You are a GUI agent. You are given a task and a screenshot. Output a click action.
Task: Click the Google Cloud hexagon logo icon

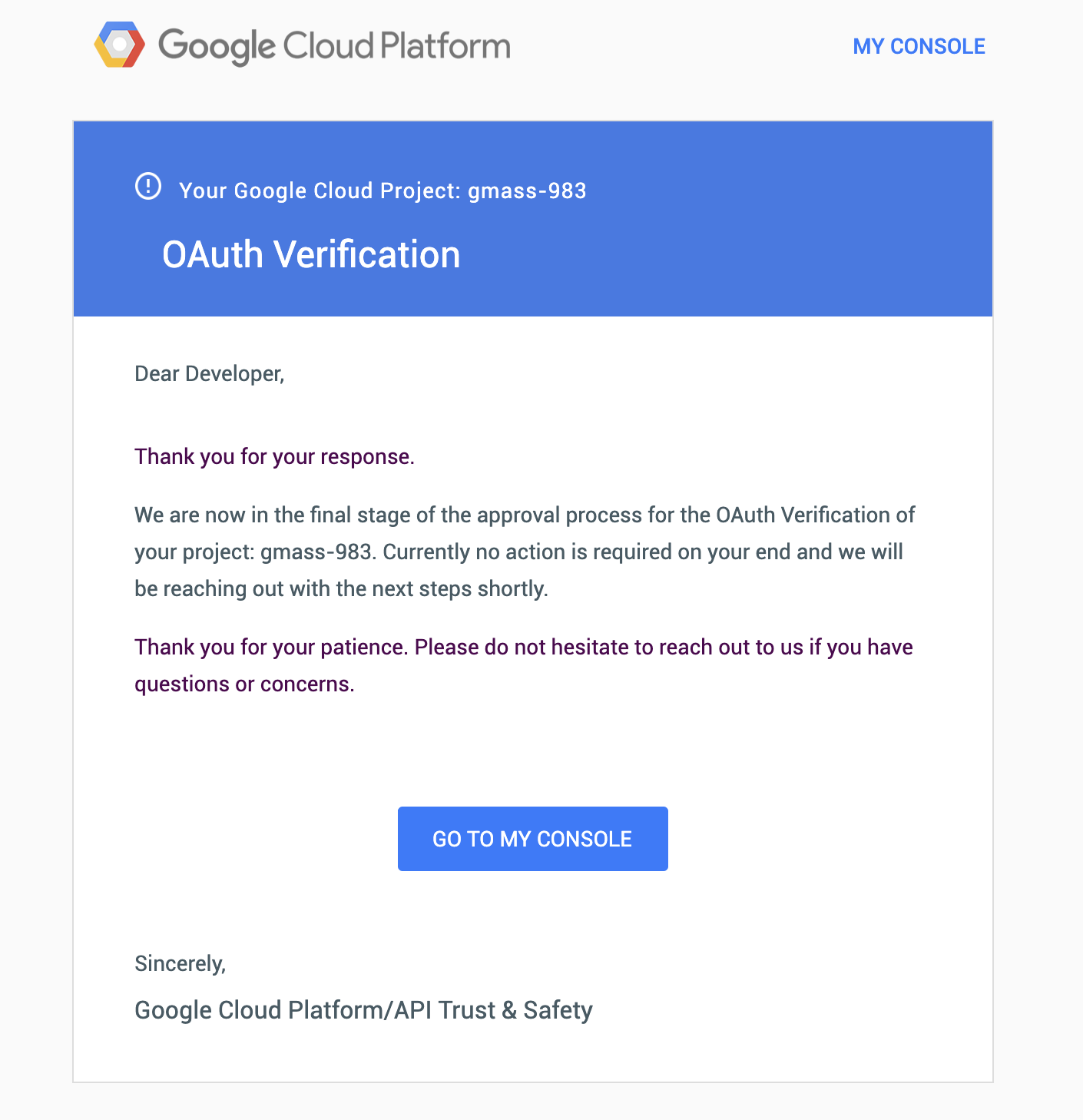click(119, 45)
